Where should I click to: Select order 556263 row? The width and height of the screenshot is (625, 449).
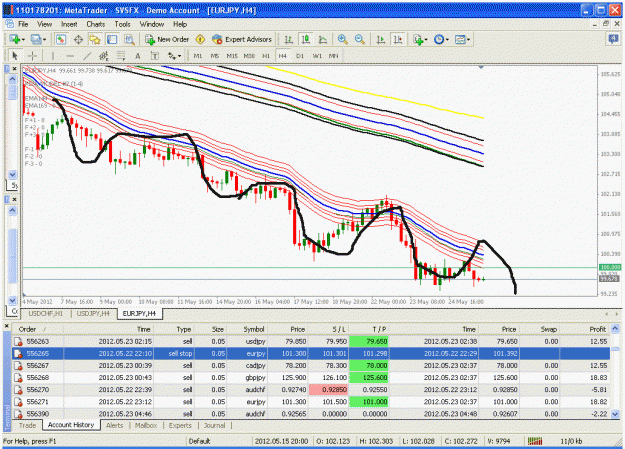pos(311,341)
